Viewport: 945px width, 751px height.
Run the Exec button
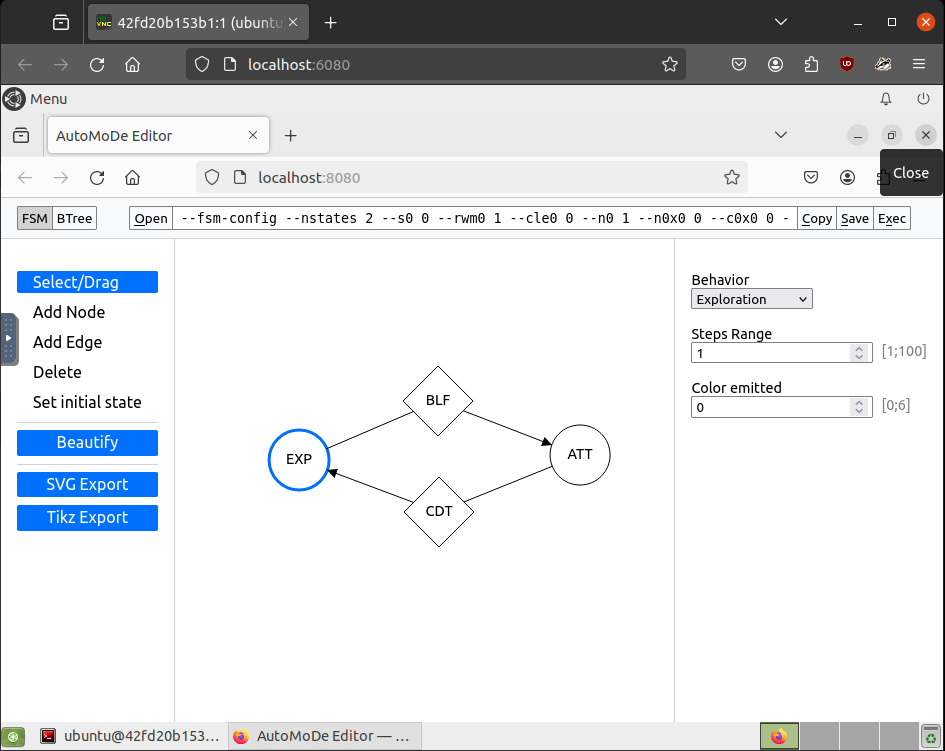[891, 218]
